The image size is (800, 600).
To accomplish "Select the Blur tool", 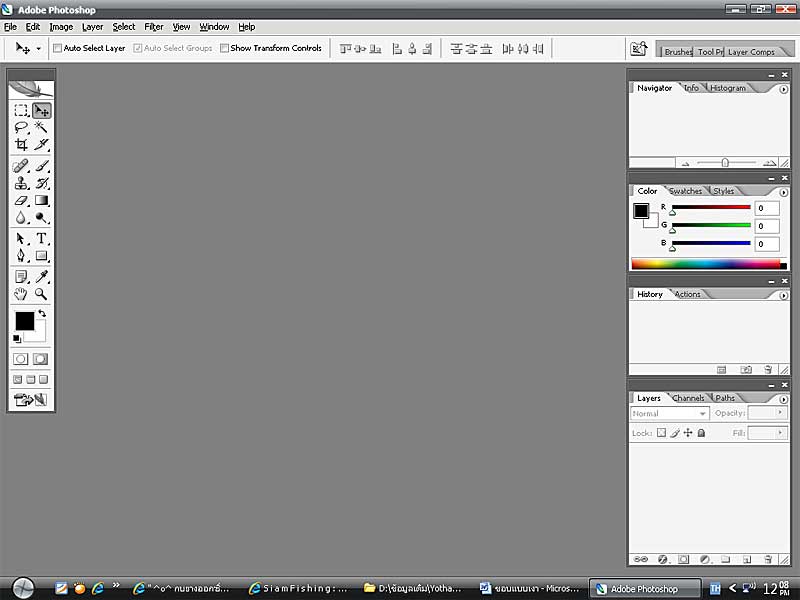I will tap(21, 218).
